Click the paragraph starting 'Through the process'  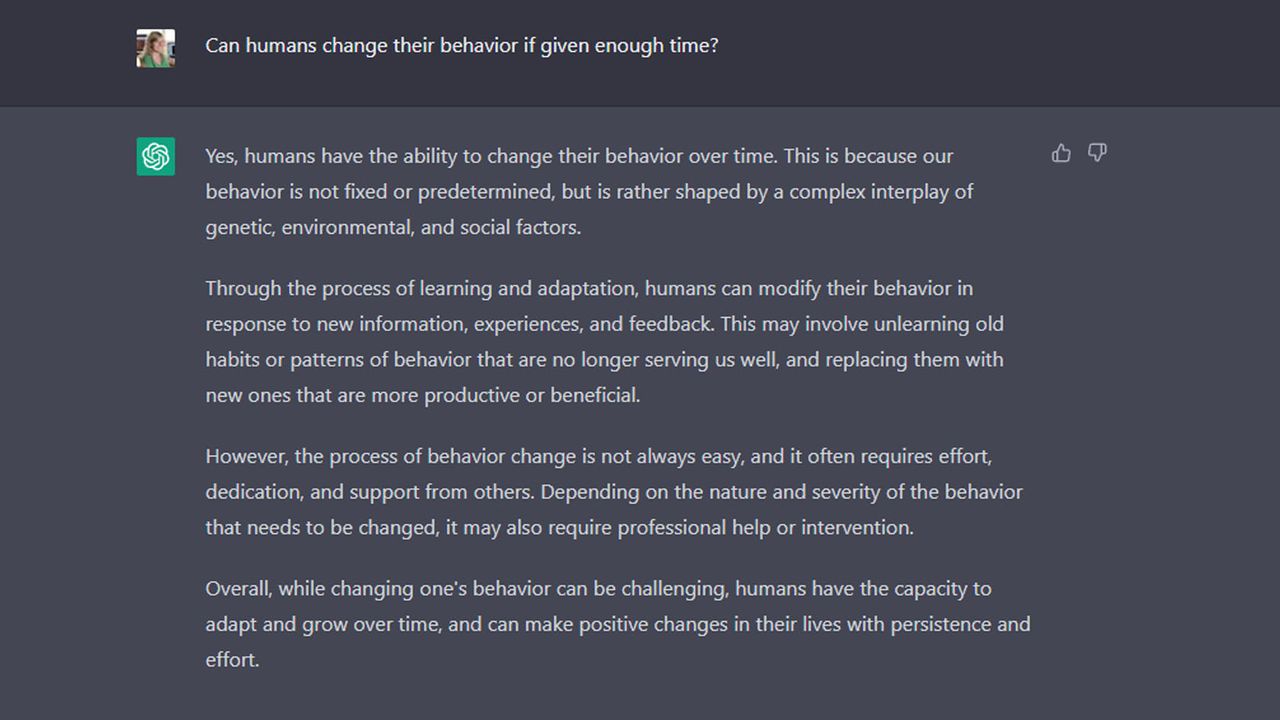(604, 341)
